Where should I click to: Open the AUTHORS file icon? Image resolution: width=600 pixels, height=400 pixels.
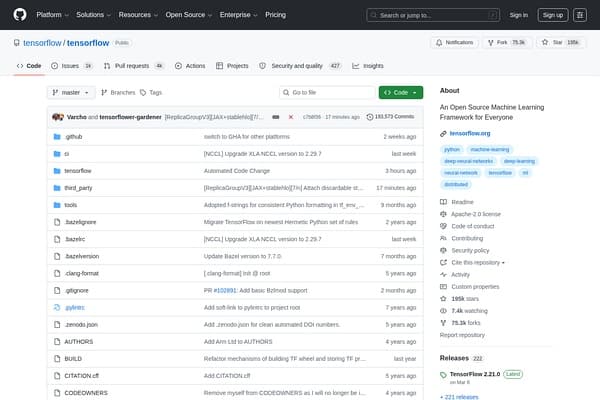click(x=57, y=342)
